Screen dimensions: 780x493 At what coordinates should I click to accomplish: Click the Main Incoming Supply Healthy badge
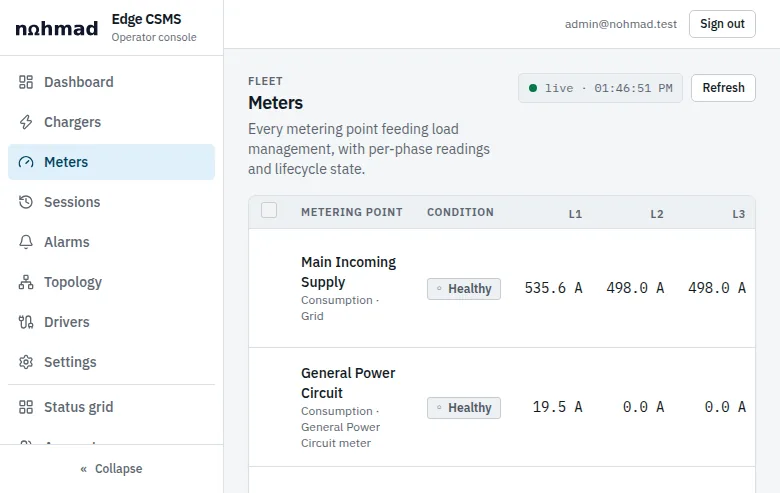pos(464,289)
